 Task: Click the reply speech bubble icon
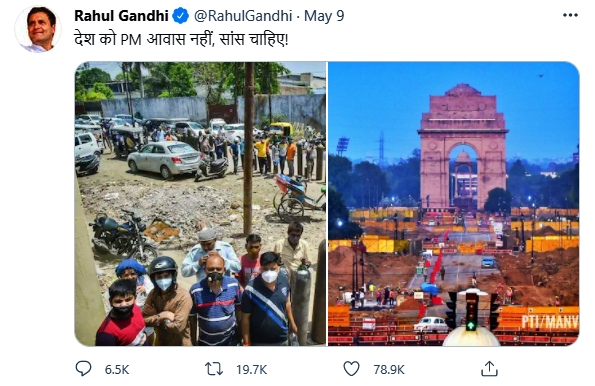click(83, 369)
